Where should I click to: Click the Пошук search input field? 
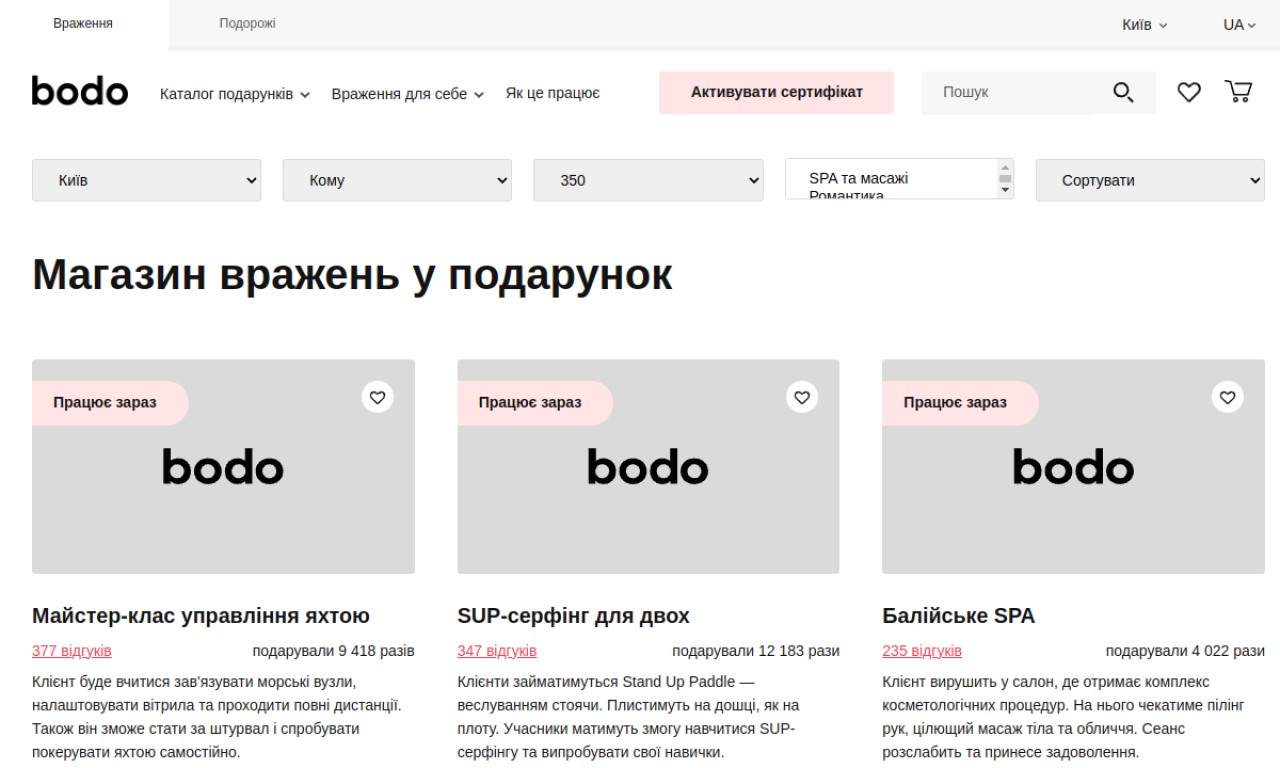1007,93
